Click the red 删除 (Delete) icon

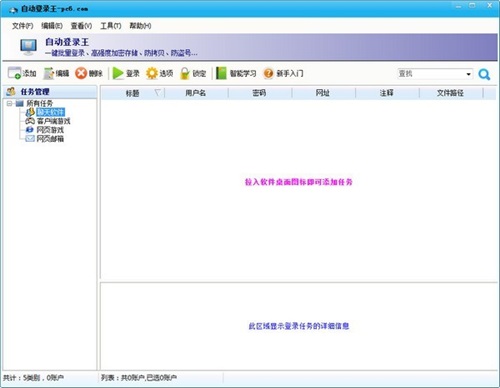(81, 73)
